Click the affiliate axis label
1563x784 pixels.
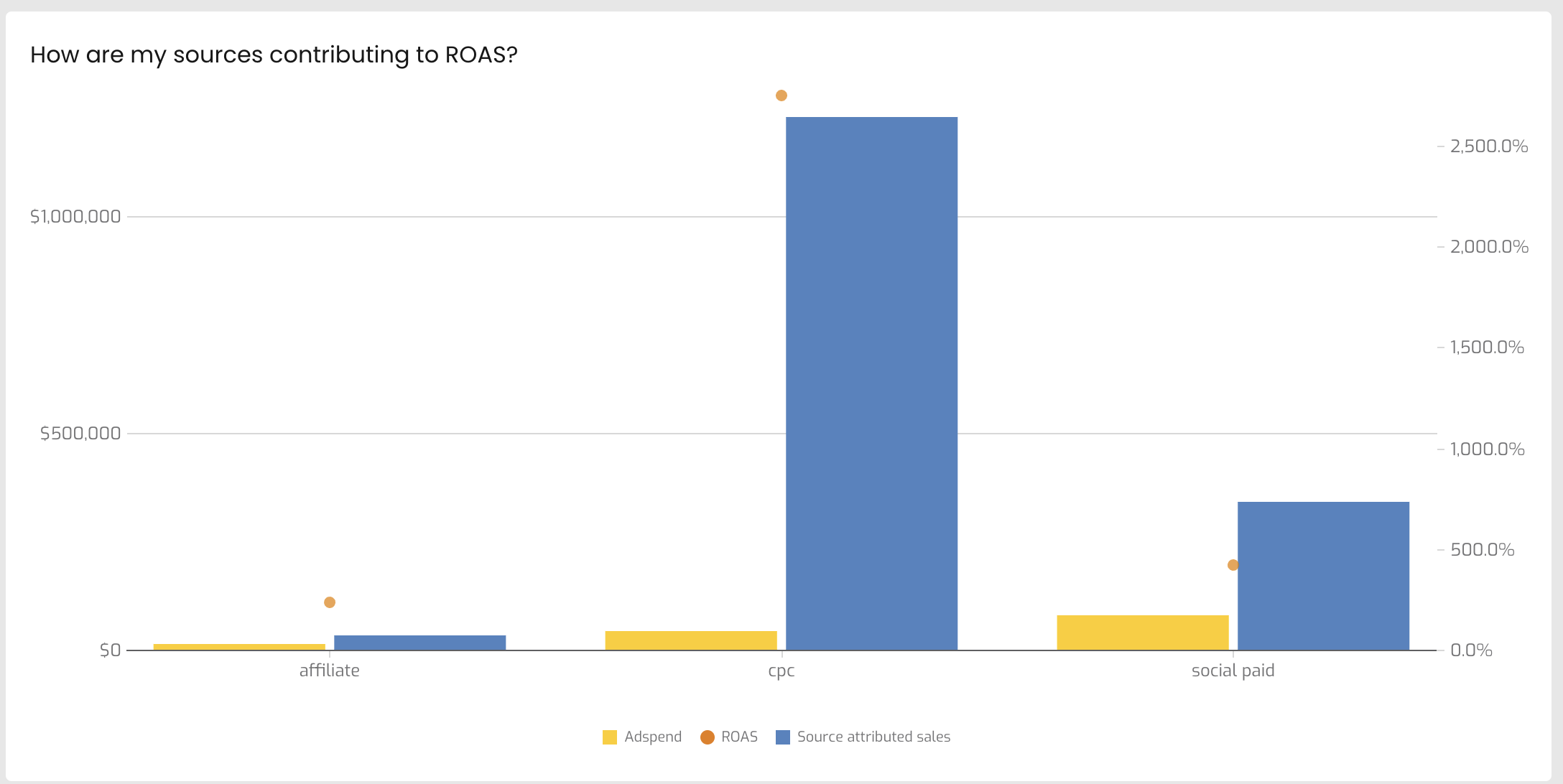point(330,671)
